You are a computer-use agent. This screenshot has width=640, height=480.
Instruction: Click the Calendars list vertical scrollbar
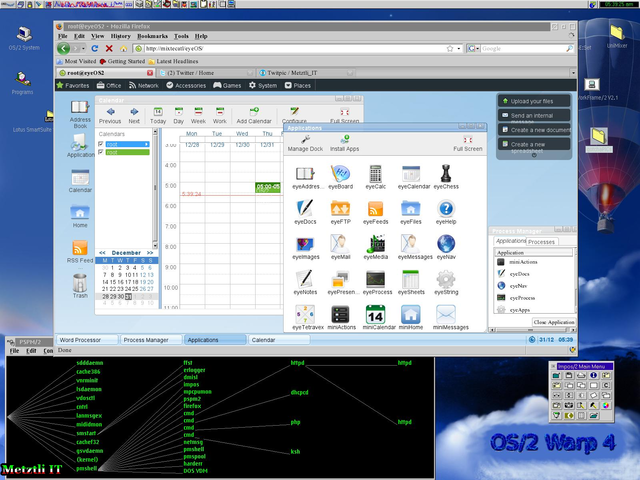pos(155,189)
